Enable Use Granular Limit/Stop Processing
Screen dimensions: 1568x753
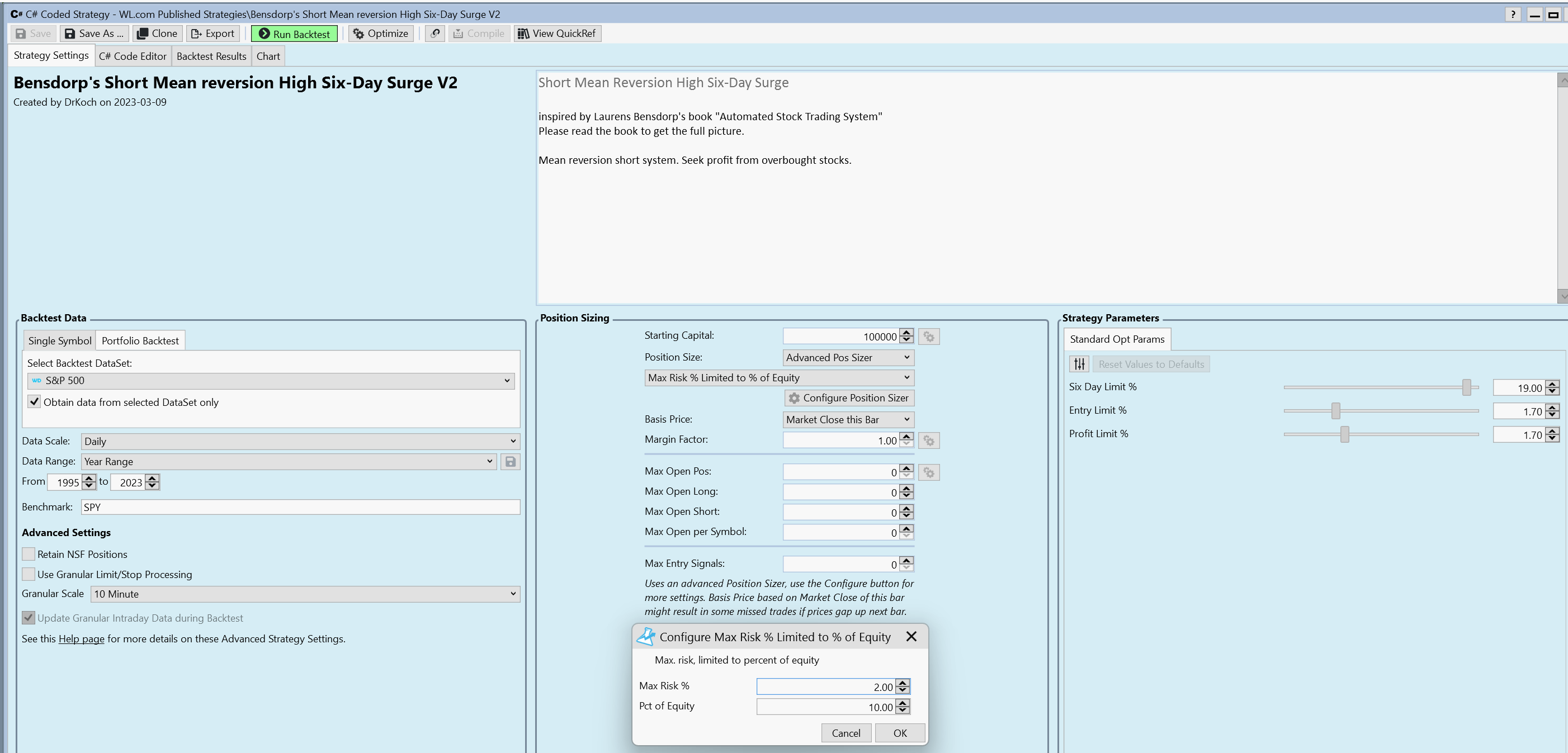click(x=29, y=574)
